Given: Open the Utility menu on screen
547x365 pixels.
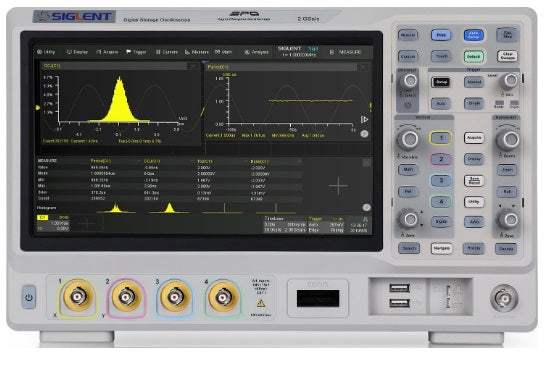Looking at the screenshot, I should [46, 52].
